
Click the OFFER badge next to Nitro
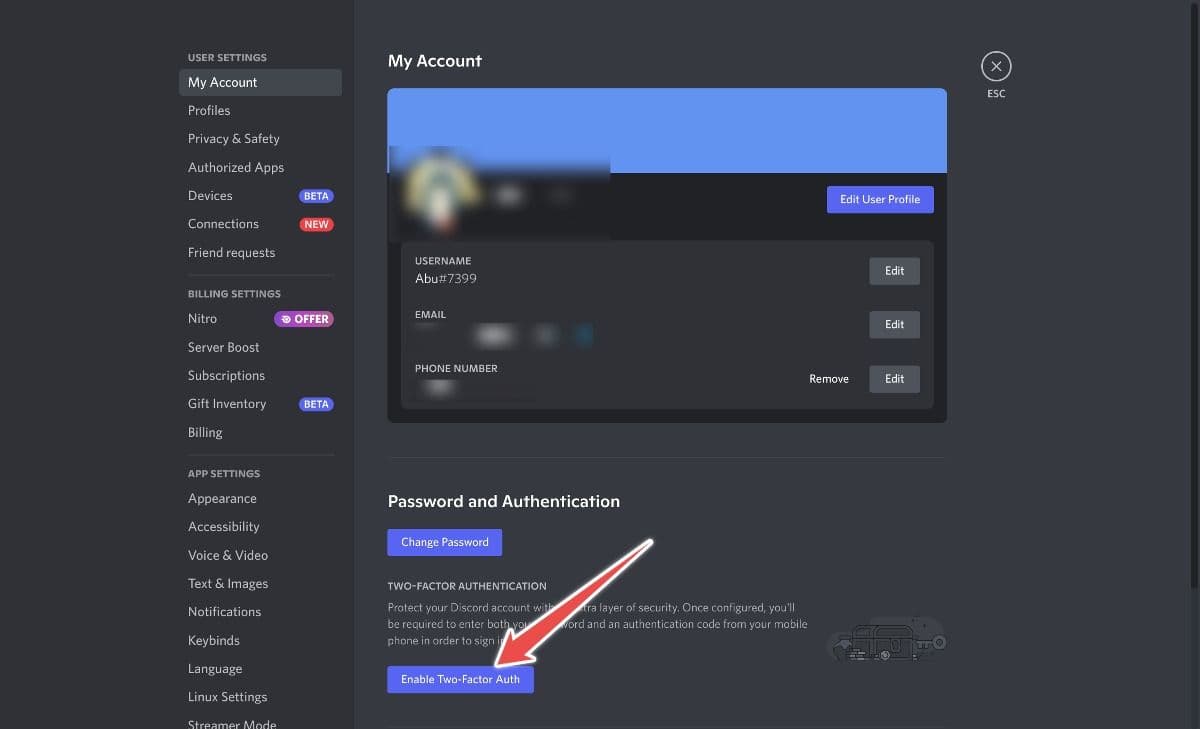tap(303, 318)
